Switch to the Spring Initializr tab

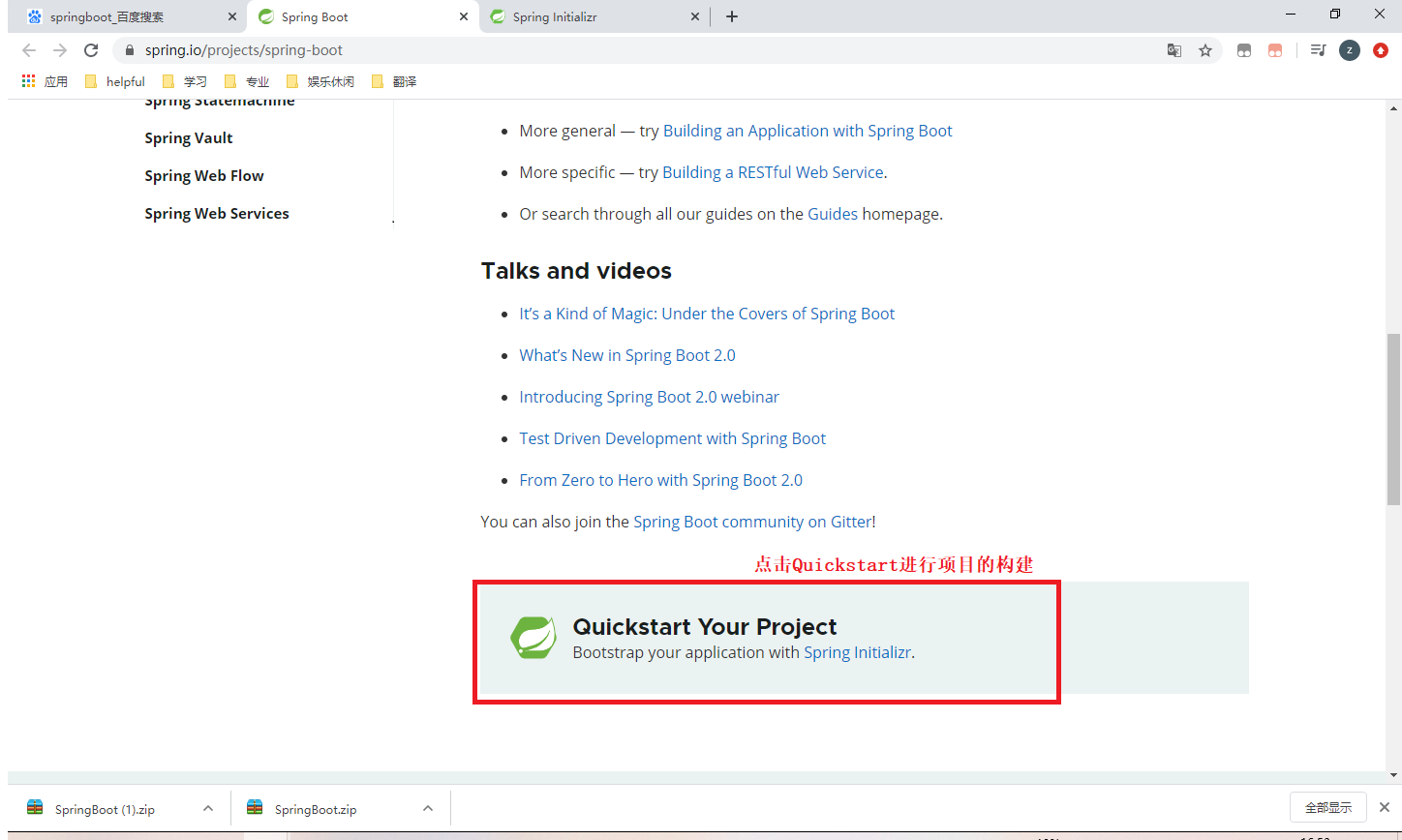[595, 16]
